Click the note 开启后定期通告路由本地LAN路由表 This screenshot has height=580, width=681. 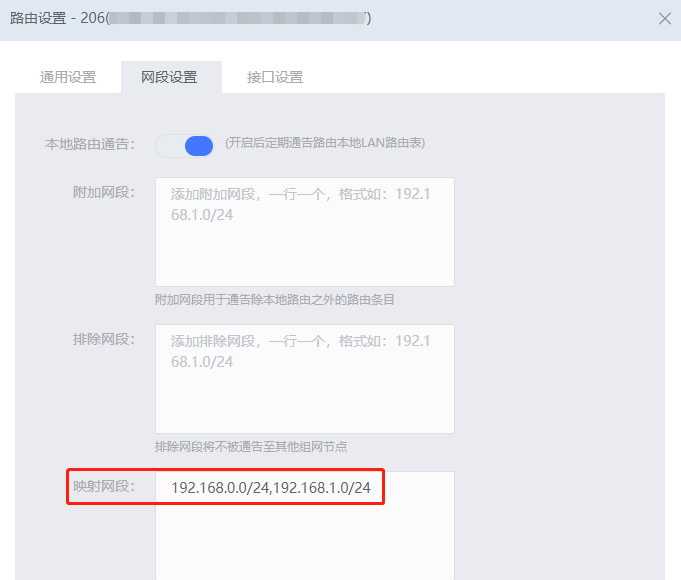point(325,143)
